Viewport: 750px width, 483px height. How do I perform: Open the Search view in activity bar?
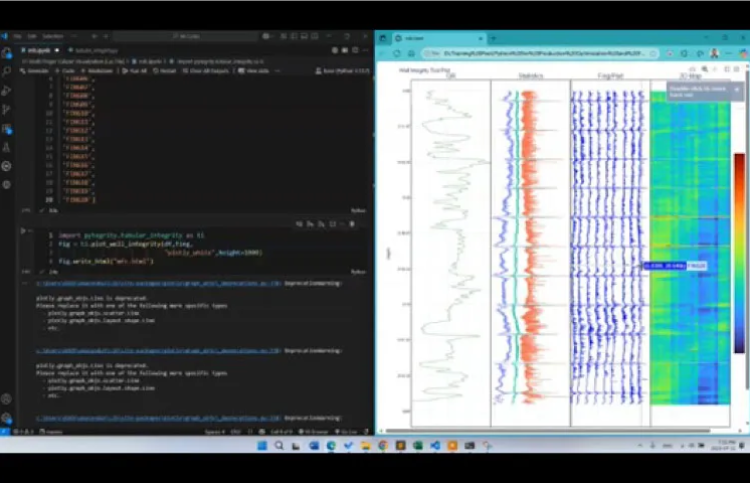point(7,72)
